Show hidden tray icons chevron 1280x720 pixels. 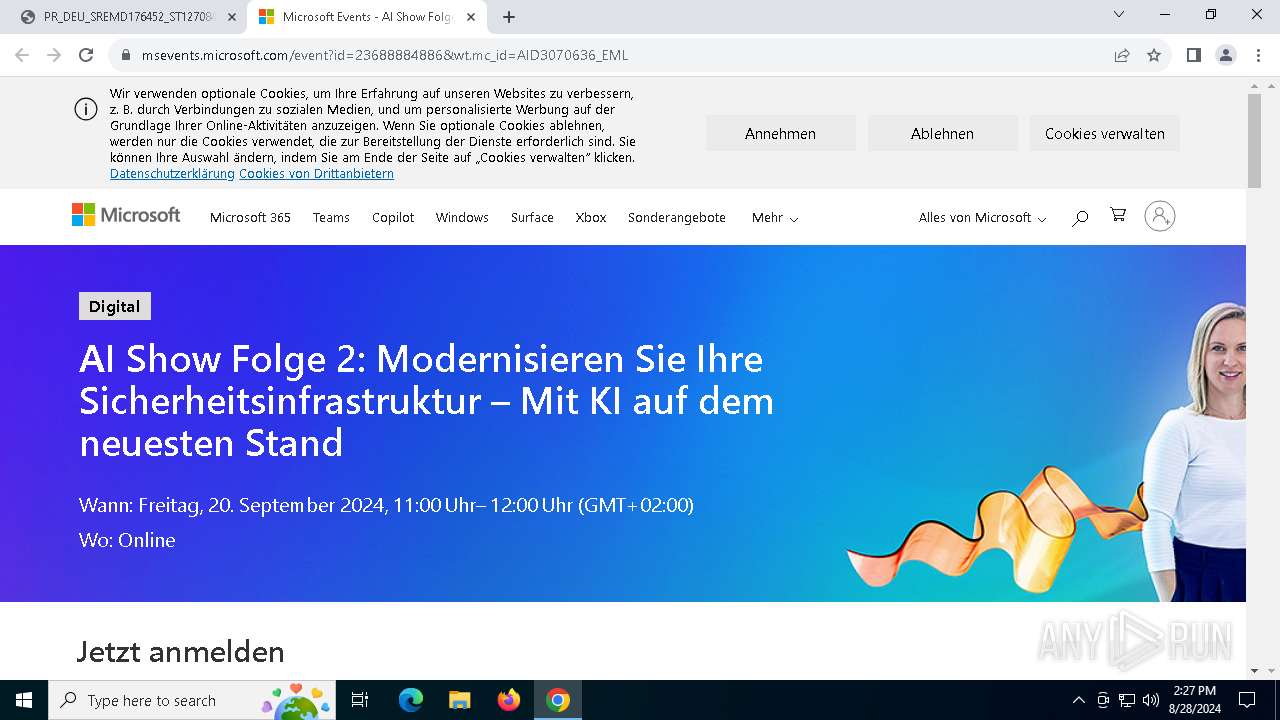pyautogui.click(x=1078, y=700)
